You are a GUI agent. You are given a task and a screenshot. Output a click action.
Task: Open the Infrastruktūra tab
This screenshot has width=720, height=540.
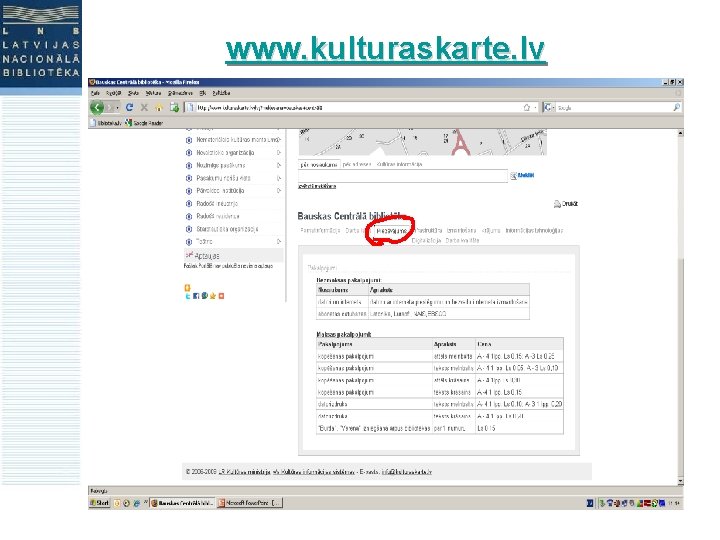click(427, 231)
